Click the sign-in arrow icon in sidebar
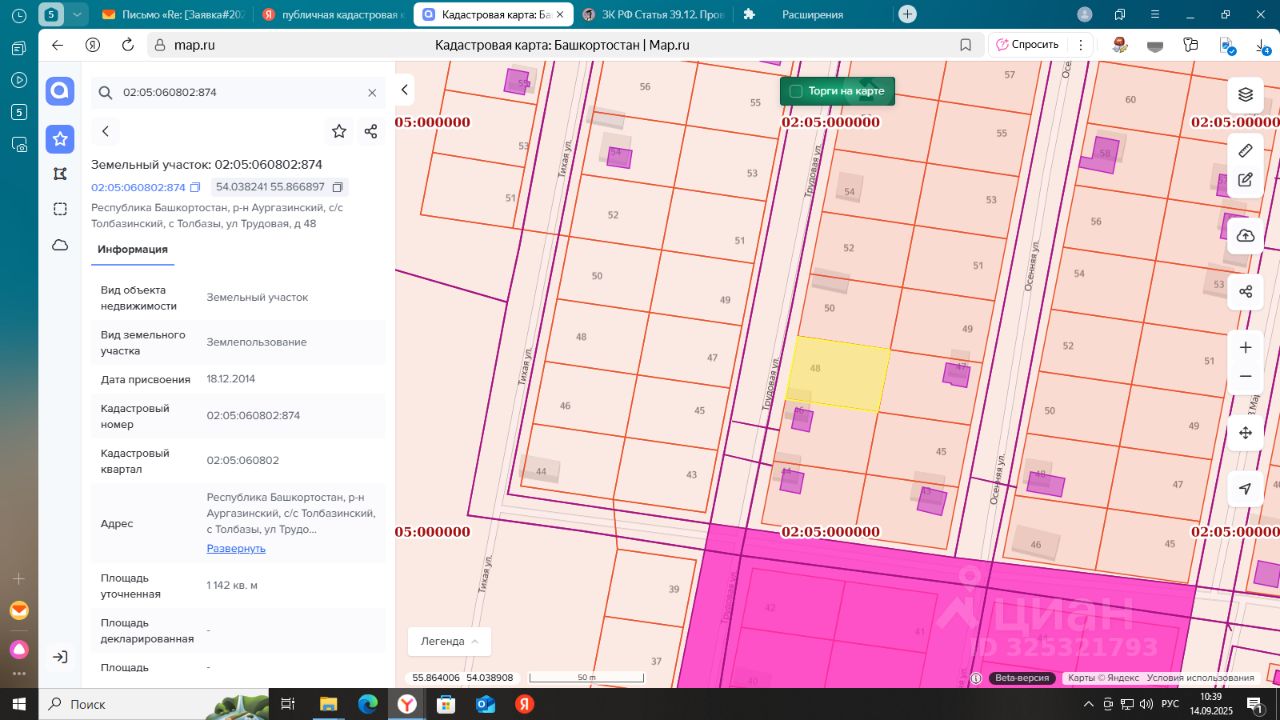Screen dimensions: 1280x720 (60, 657)
